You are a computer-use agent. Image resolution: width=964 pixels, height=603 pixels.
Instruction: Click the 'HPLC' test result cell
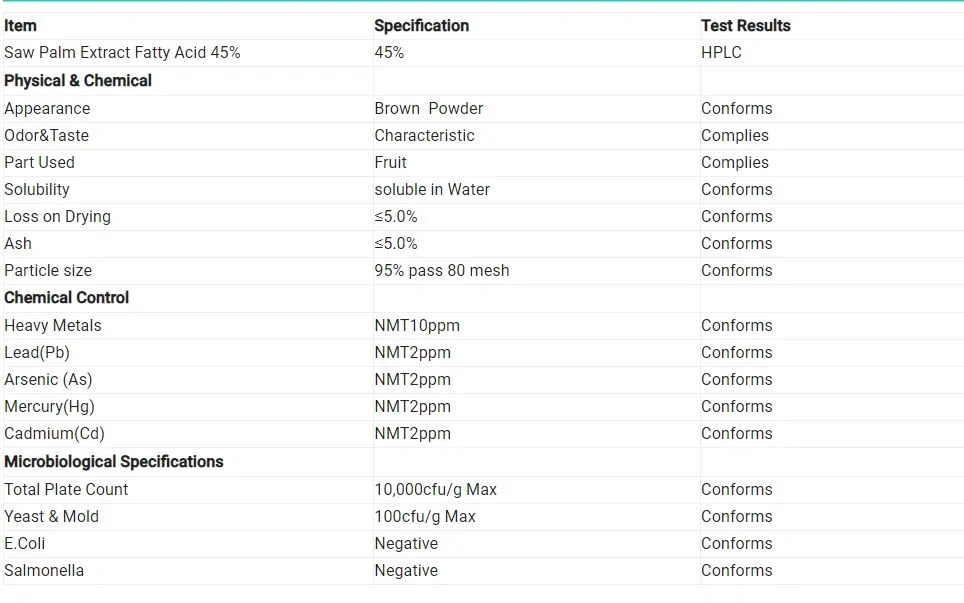[x=721, y=53]
